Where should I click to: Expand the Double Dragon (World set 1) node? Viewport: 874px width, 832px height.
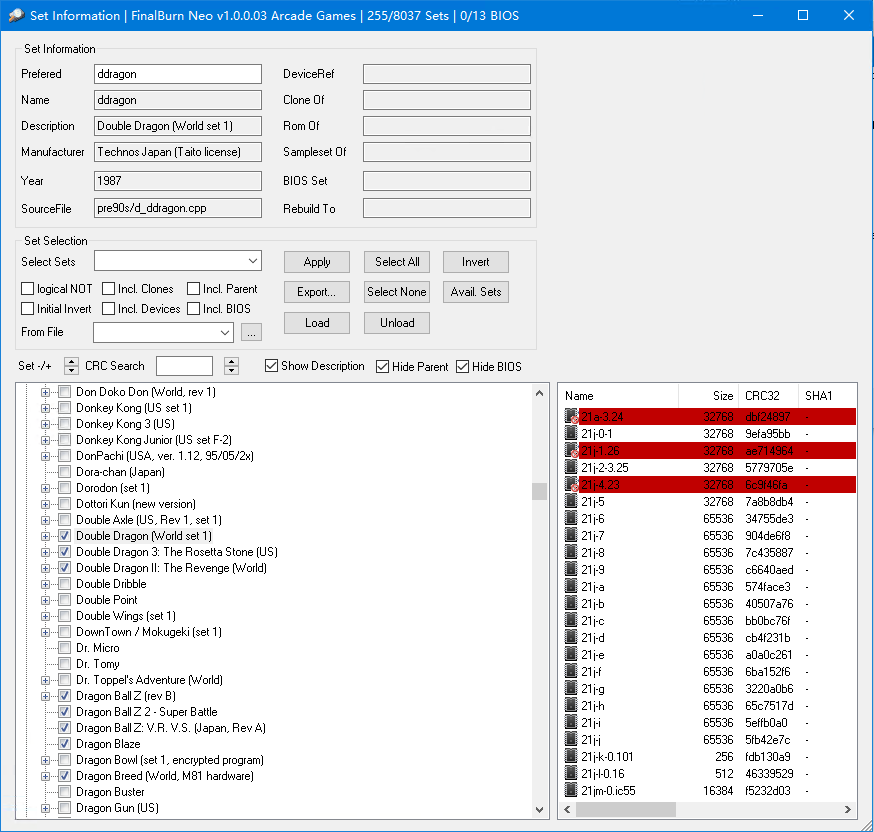45,536
